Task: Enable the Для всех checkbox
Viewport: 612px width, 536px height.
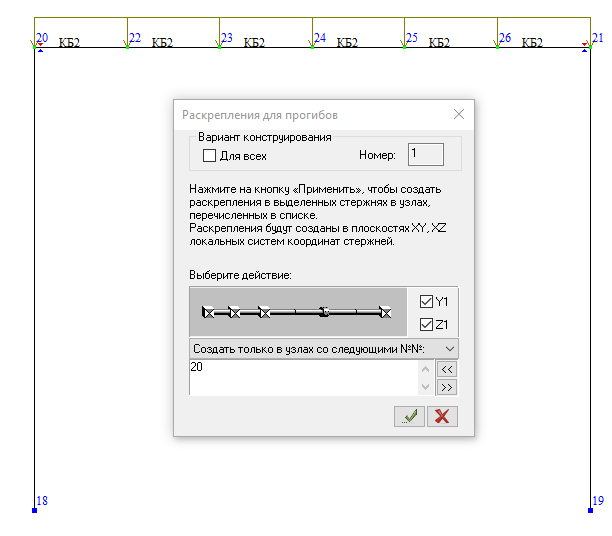Action: click(209, 155)
